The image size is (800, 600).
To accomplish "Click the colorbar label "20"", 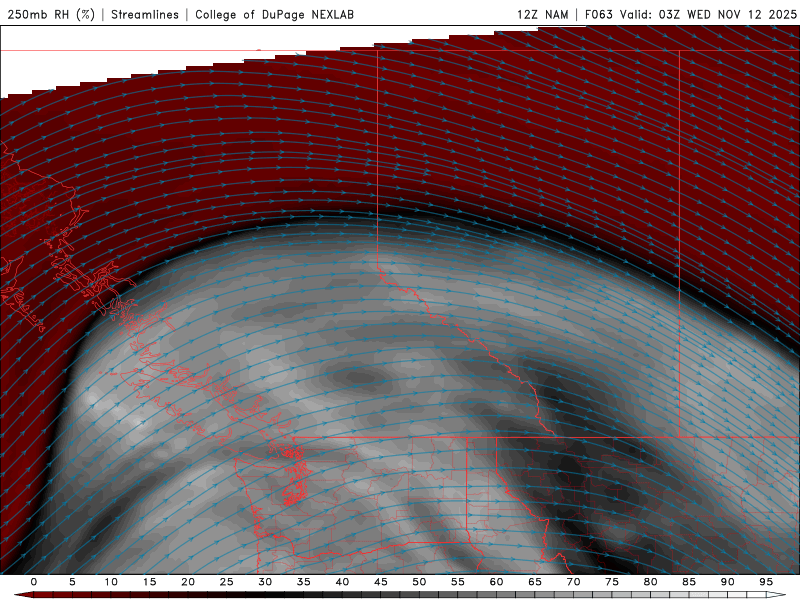I will pyautogui.click(x=188, y=582).
